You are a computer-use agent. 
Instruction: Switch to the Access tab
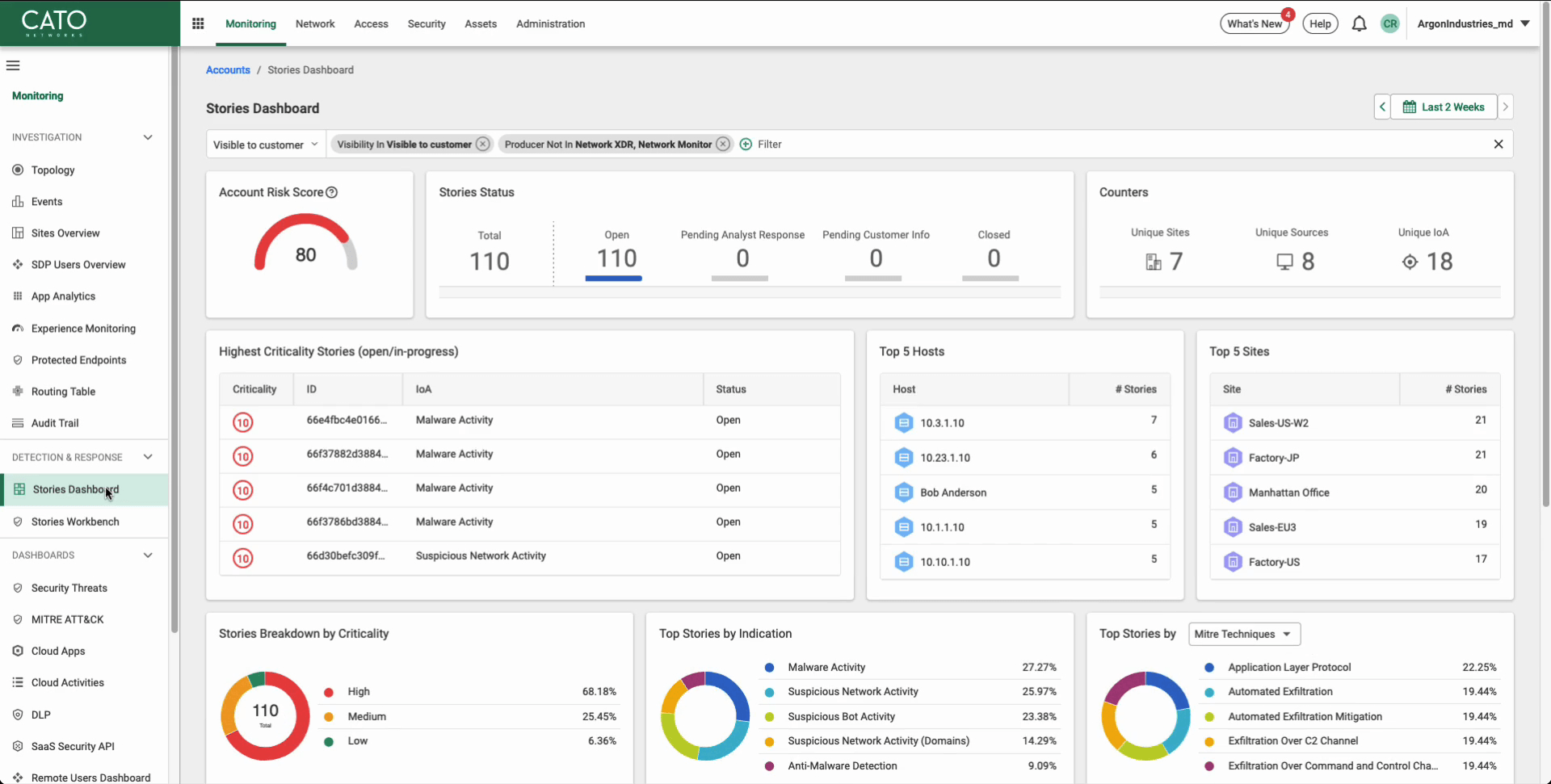(x=371, y=23)
